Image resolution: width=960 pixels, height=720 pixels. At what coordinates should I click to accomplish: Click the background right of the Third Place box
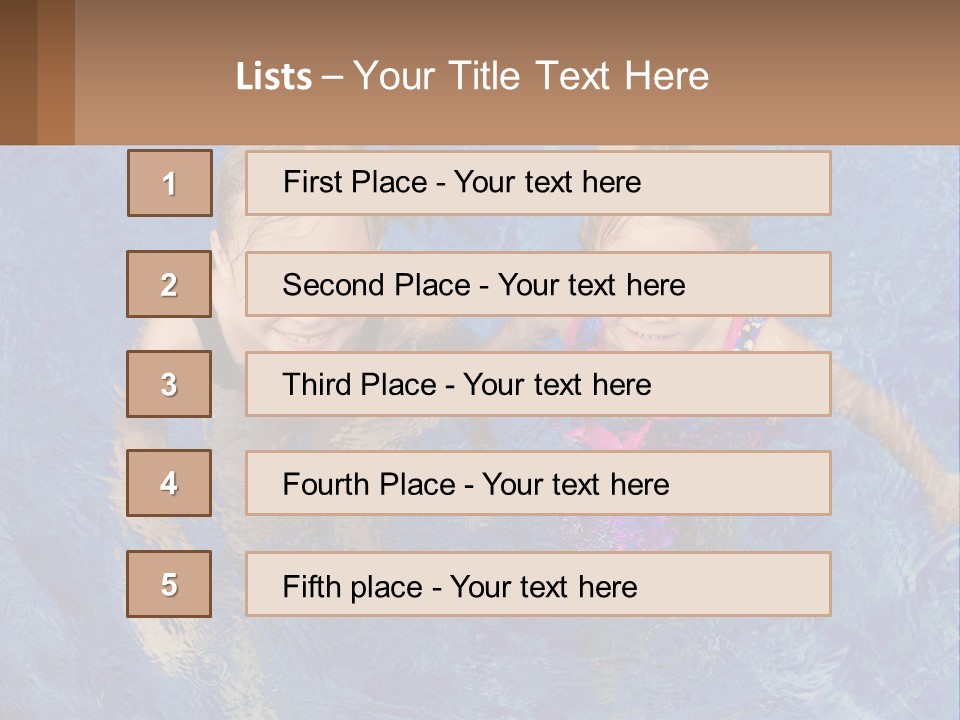click(895, 384)
